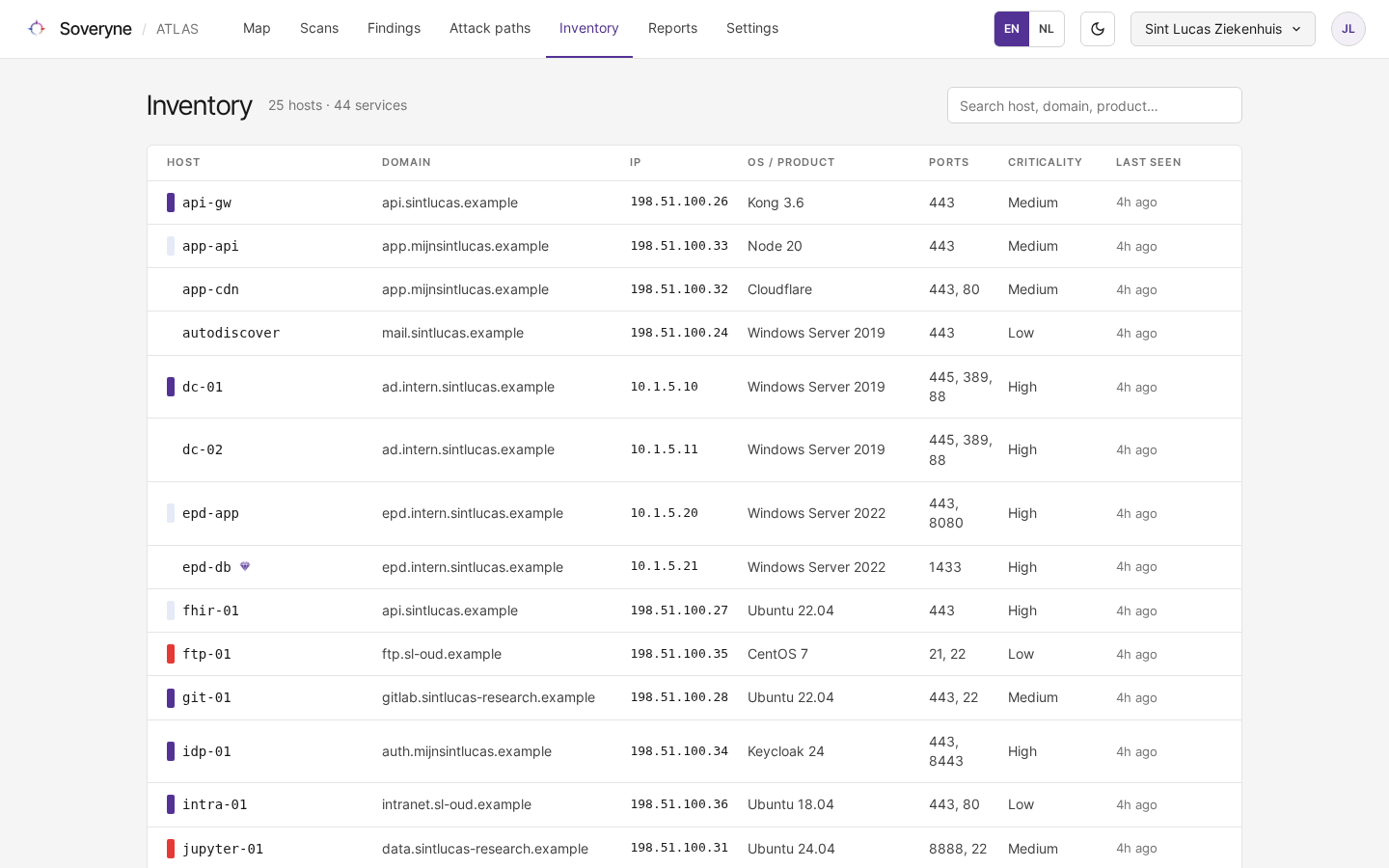Screen dimensions: 1389x868
Task: Go to the Settings tab
Action: coord(752,29)
